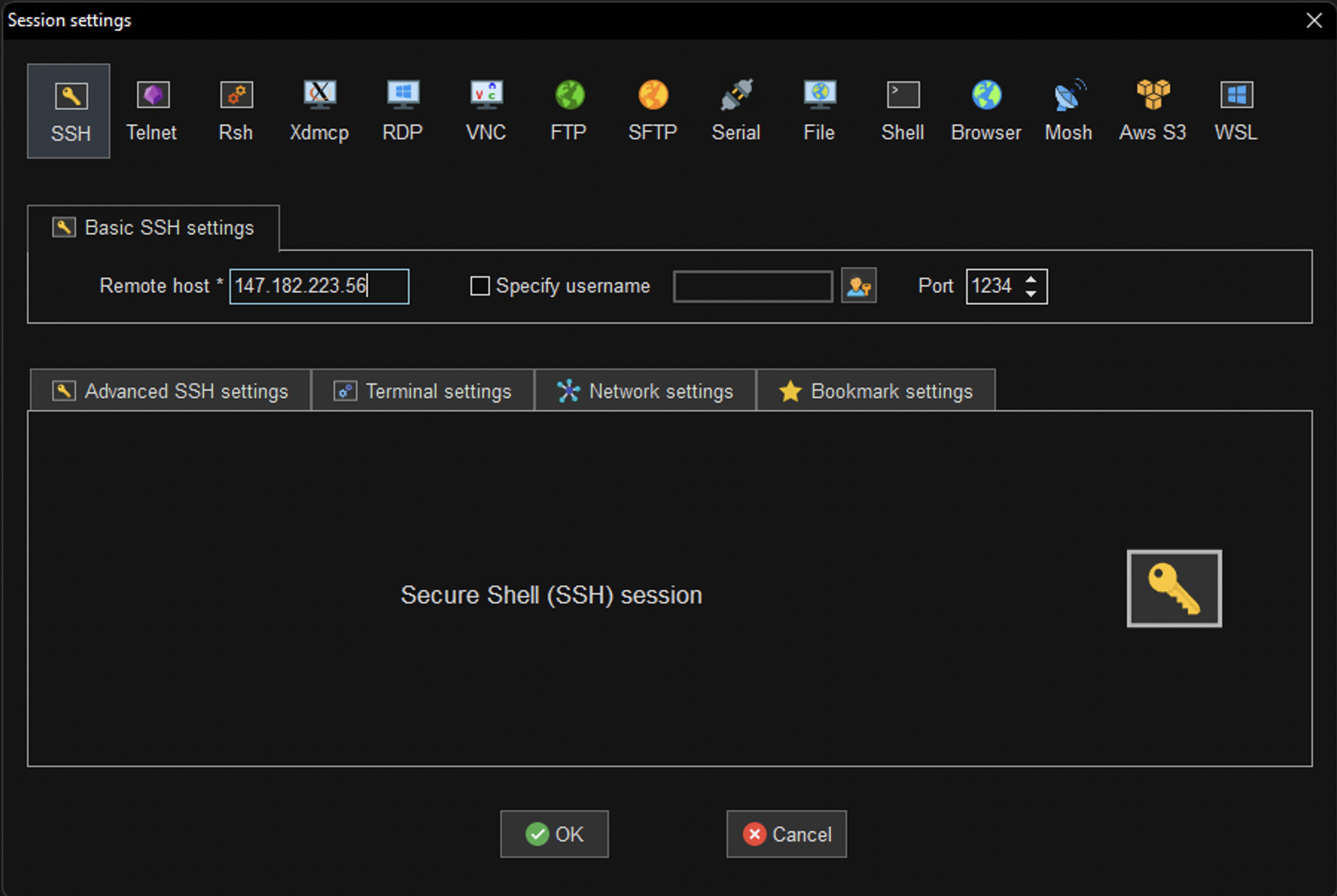Choose the Telnet session type
The height and width of the screenshot is (896, 1337).
(152, 111)
